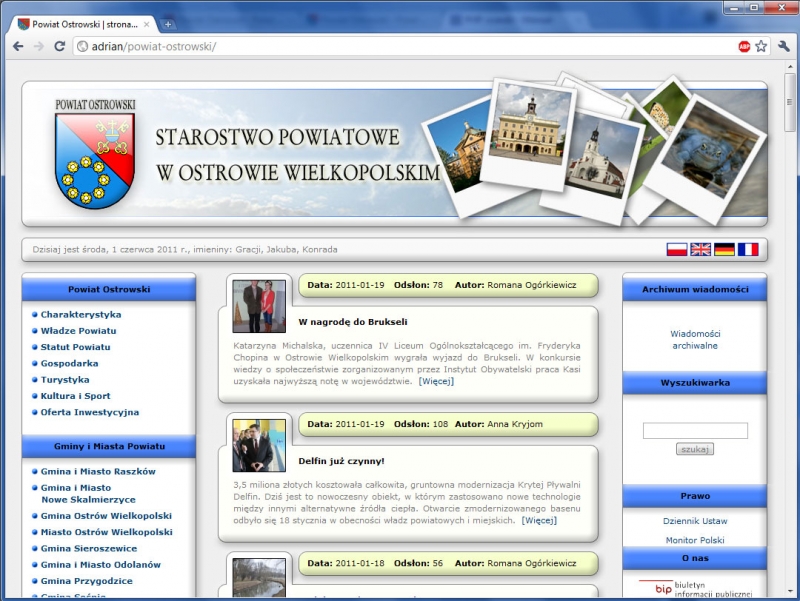Click the butterfly polaroid photo in banner
800x601 pixels.
[661, 114]
